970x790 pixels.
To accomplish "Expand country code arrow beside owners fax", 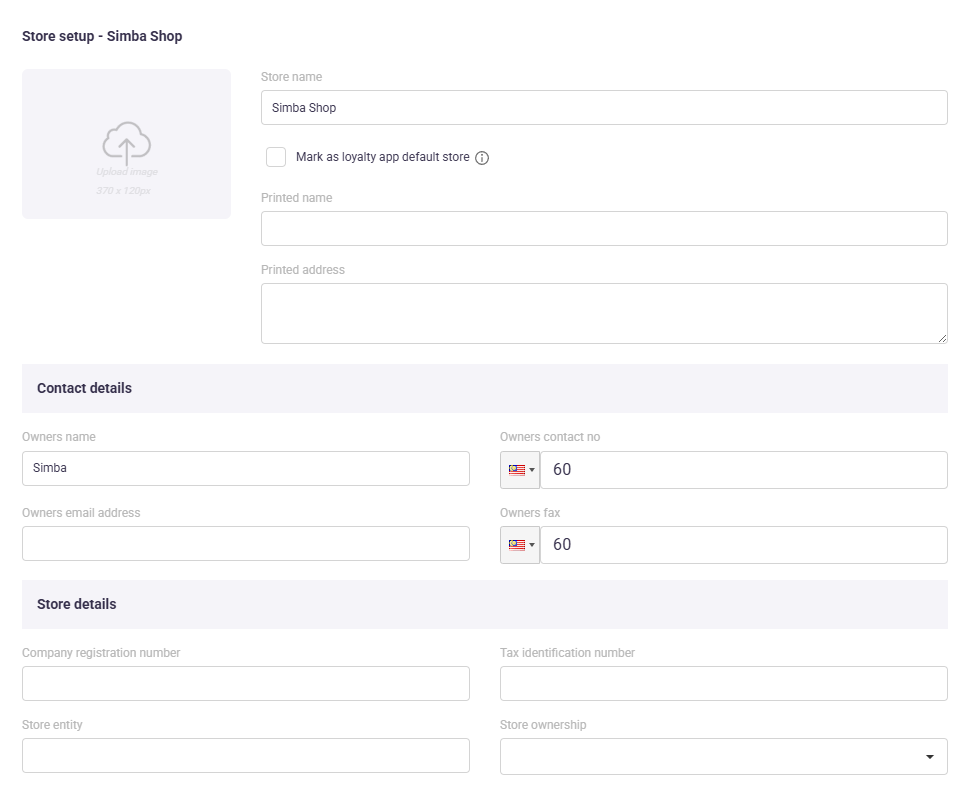I will click(533, 545).
